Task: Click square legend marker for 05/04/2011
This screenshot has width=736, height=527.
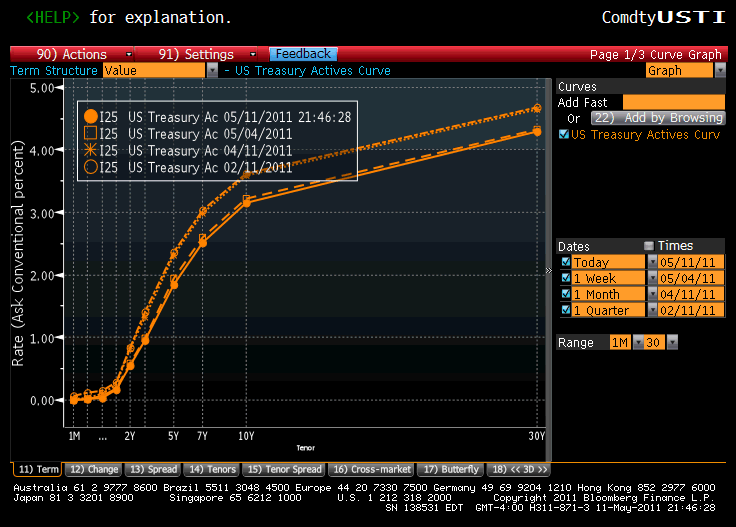Action: pos(91,133)
